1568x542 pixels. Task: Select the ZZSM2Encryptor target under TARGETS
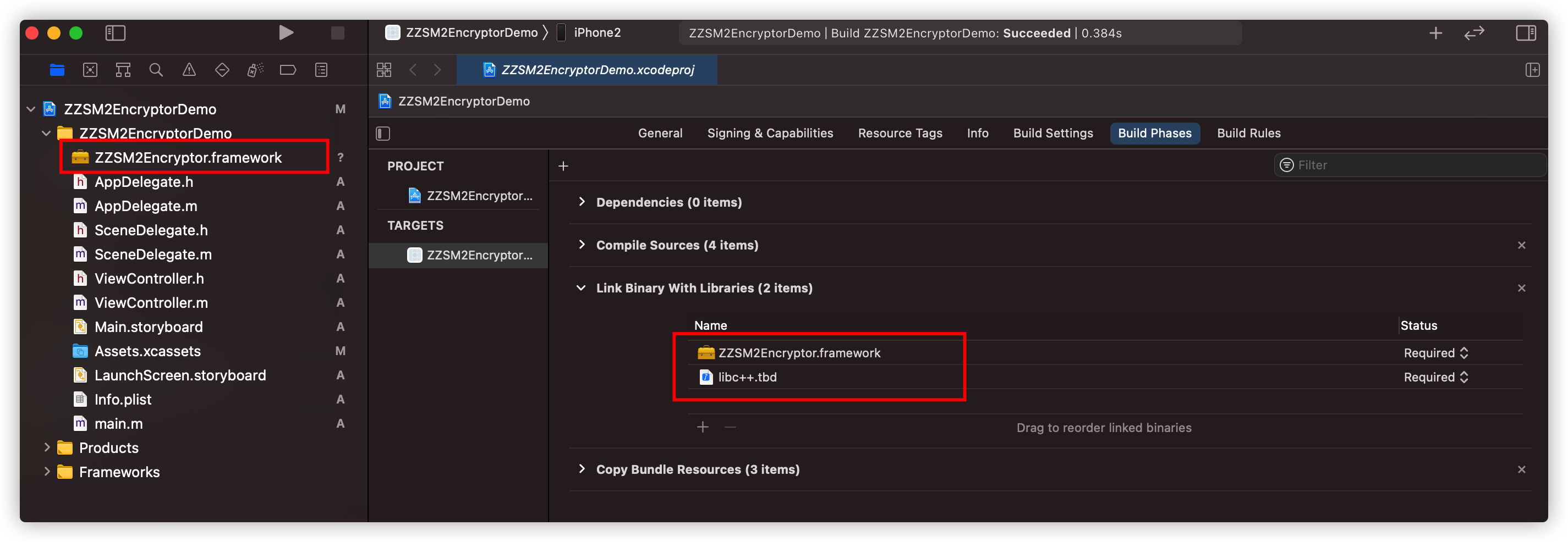tap(458, 255)
